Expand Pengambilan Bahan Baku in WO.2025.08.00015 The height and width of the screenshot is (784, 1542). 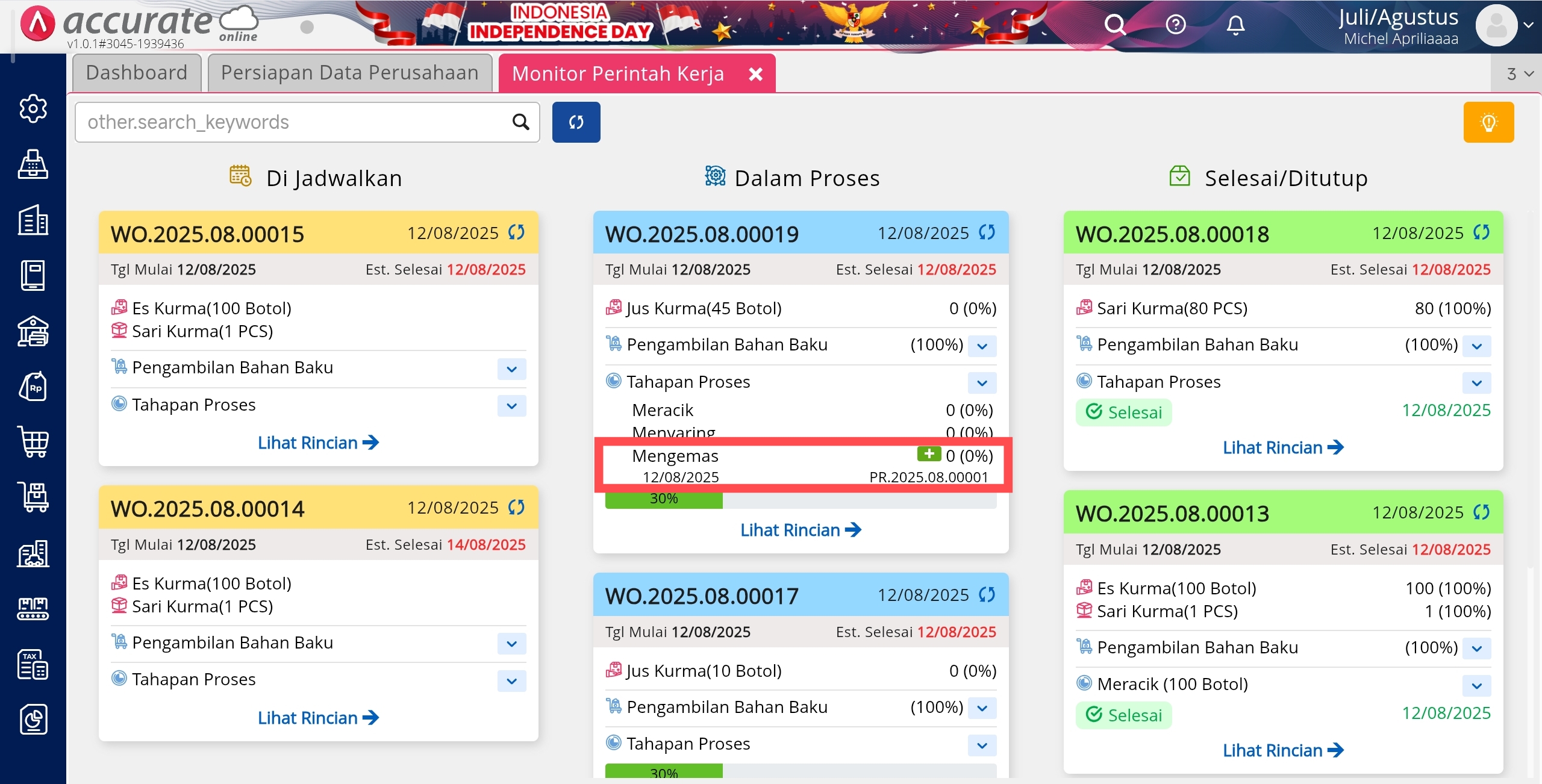pos(511,369)
